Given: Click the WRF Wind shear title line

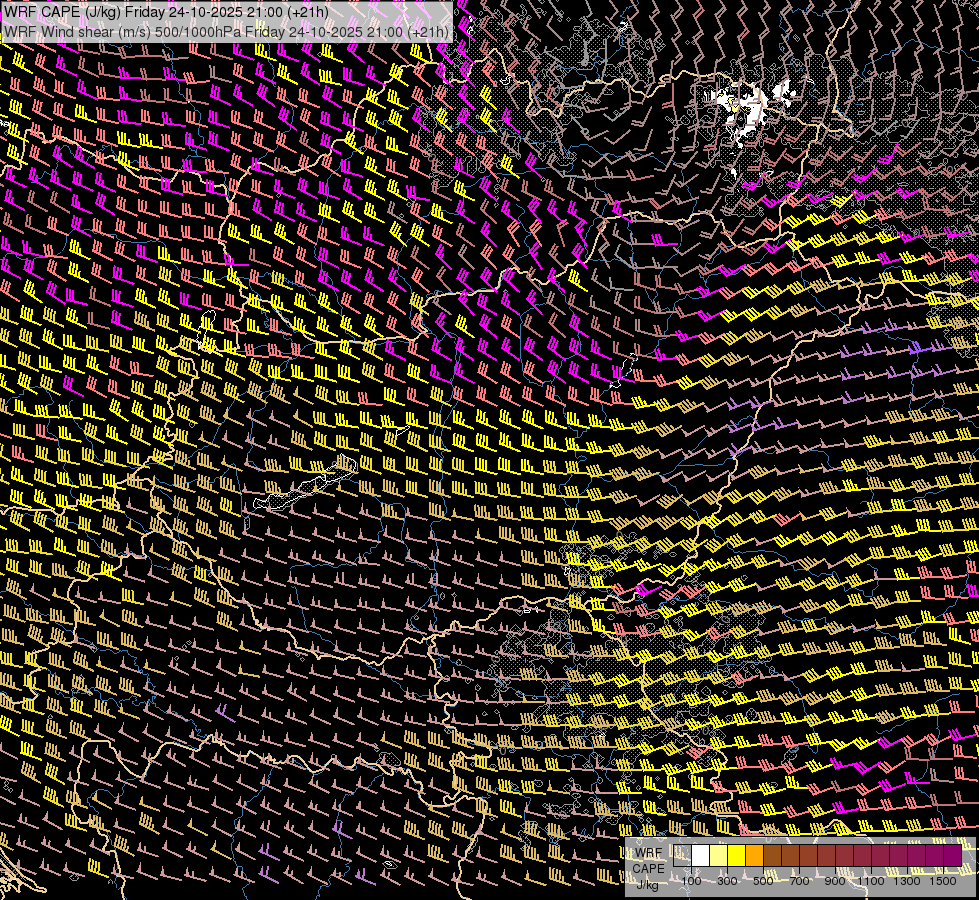Looking at the screenshot, I should click(x=226, y=31).
